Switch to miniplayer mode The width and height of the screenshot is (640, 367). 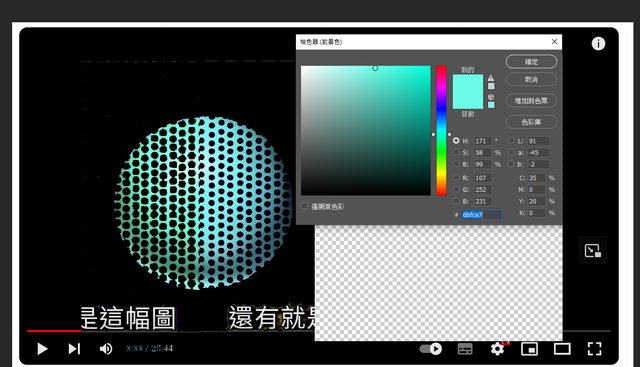(x=529, y=349)
